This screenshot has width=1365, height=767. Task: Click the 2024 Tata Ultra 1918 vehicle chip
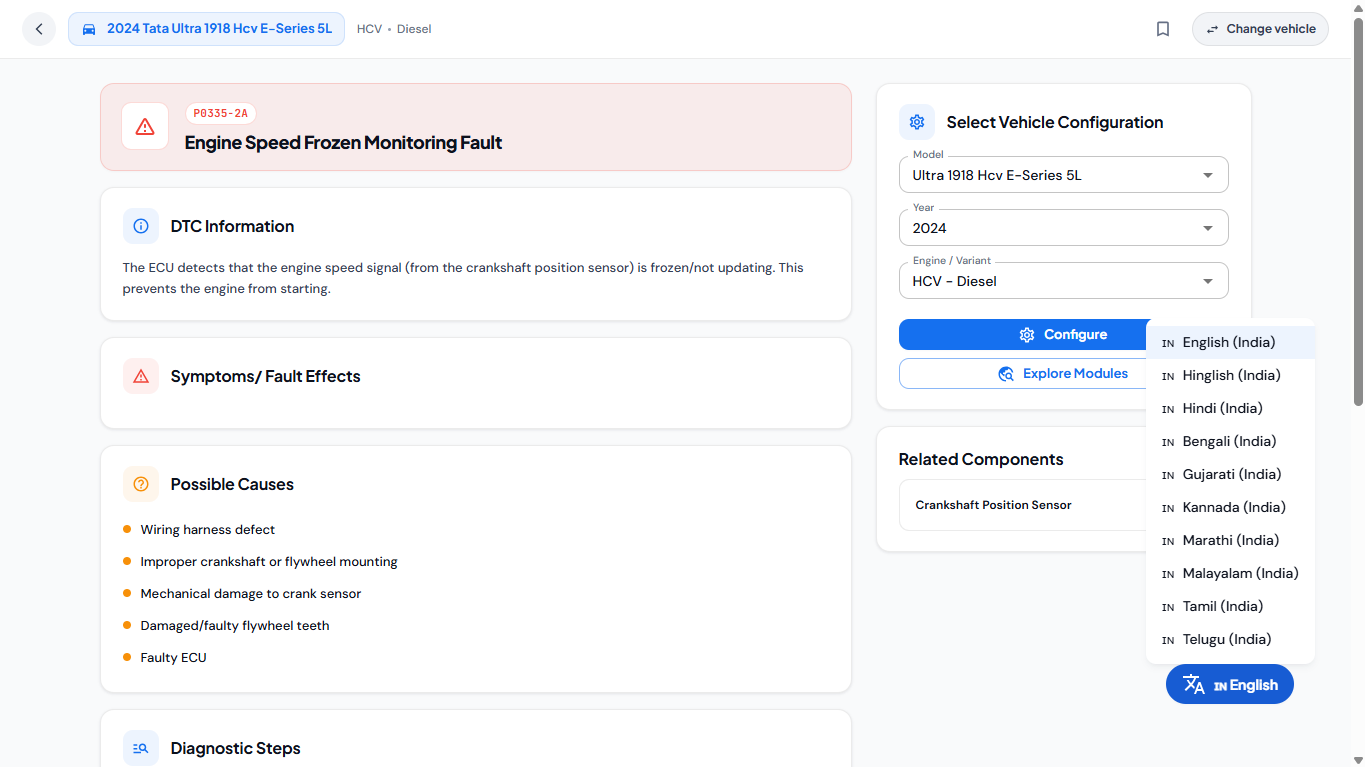pos(206,29)
